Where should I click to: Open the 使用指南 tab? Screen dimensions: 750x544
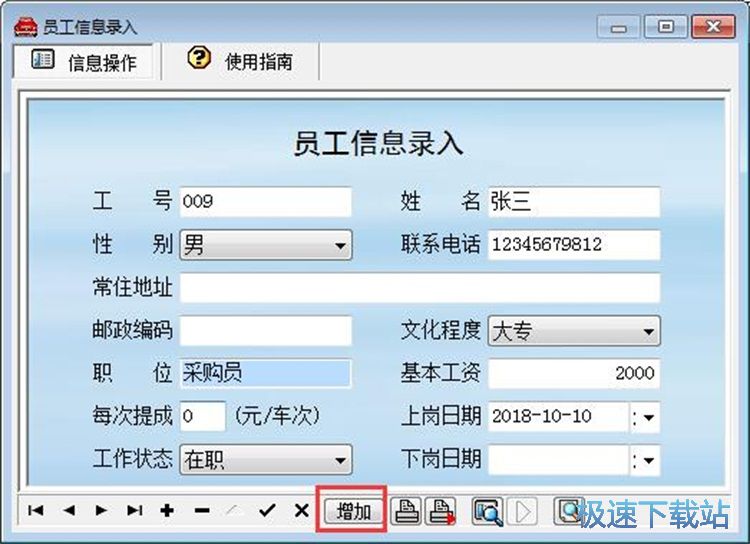point(240,60)
